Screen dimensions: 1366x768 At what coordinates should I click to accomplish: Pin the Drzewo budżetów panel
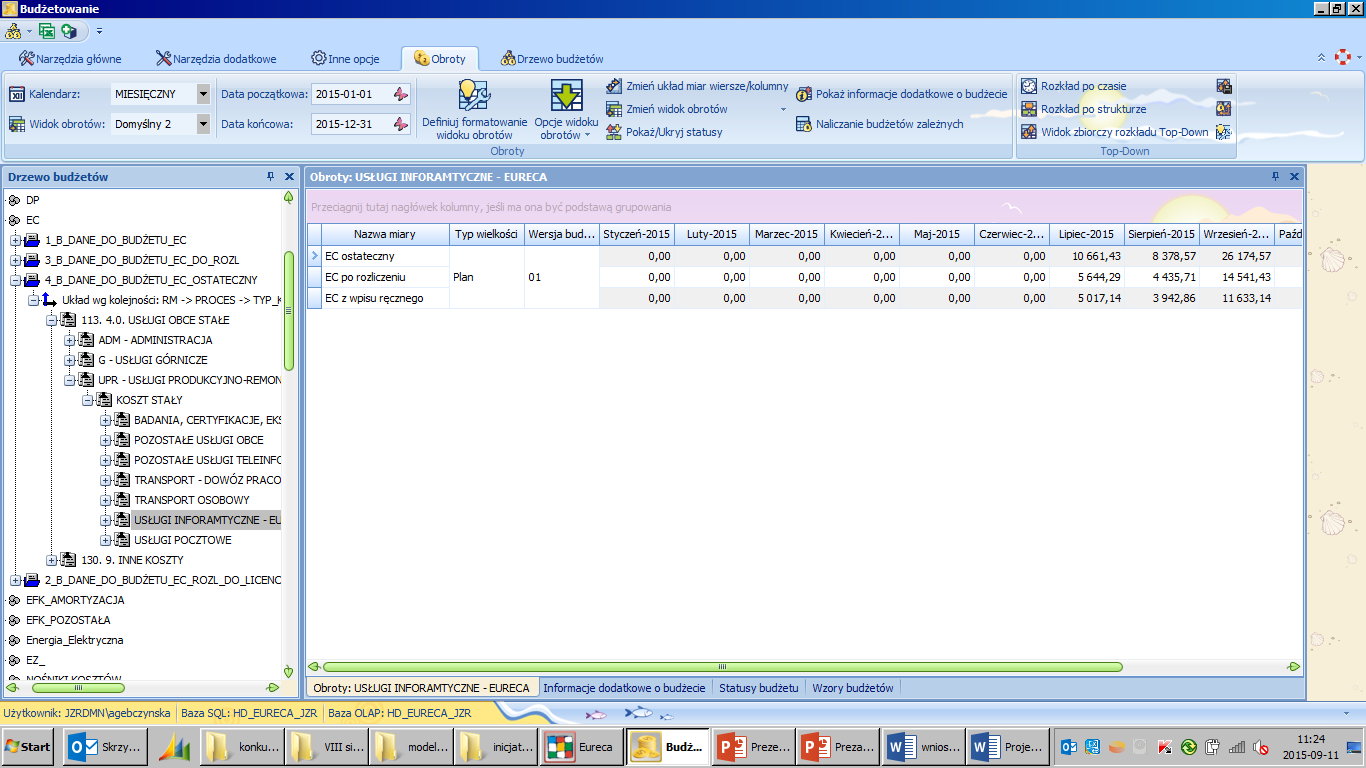270,176
